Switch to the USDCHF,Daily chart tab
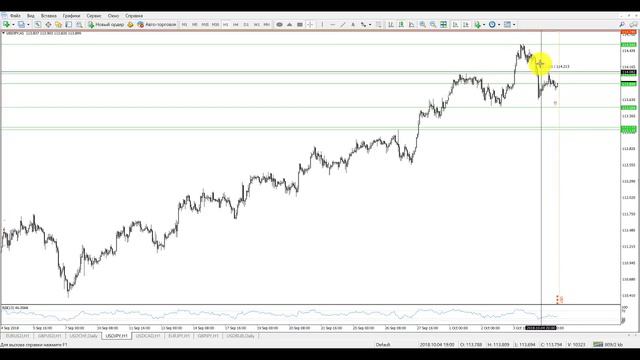Screen dimensions: 640x360 (83, 336)
